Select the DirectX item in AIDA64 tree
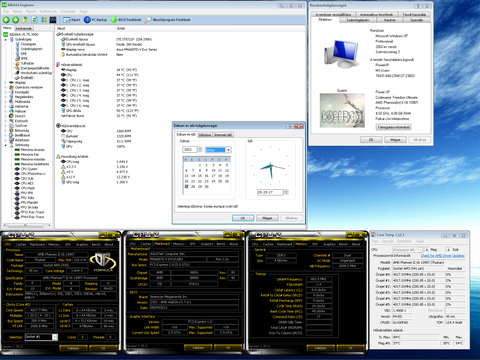Image resolution: width=480 pixels, height=360 pixels. tap(20, 116)
